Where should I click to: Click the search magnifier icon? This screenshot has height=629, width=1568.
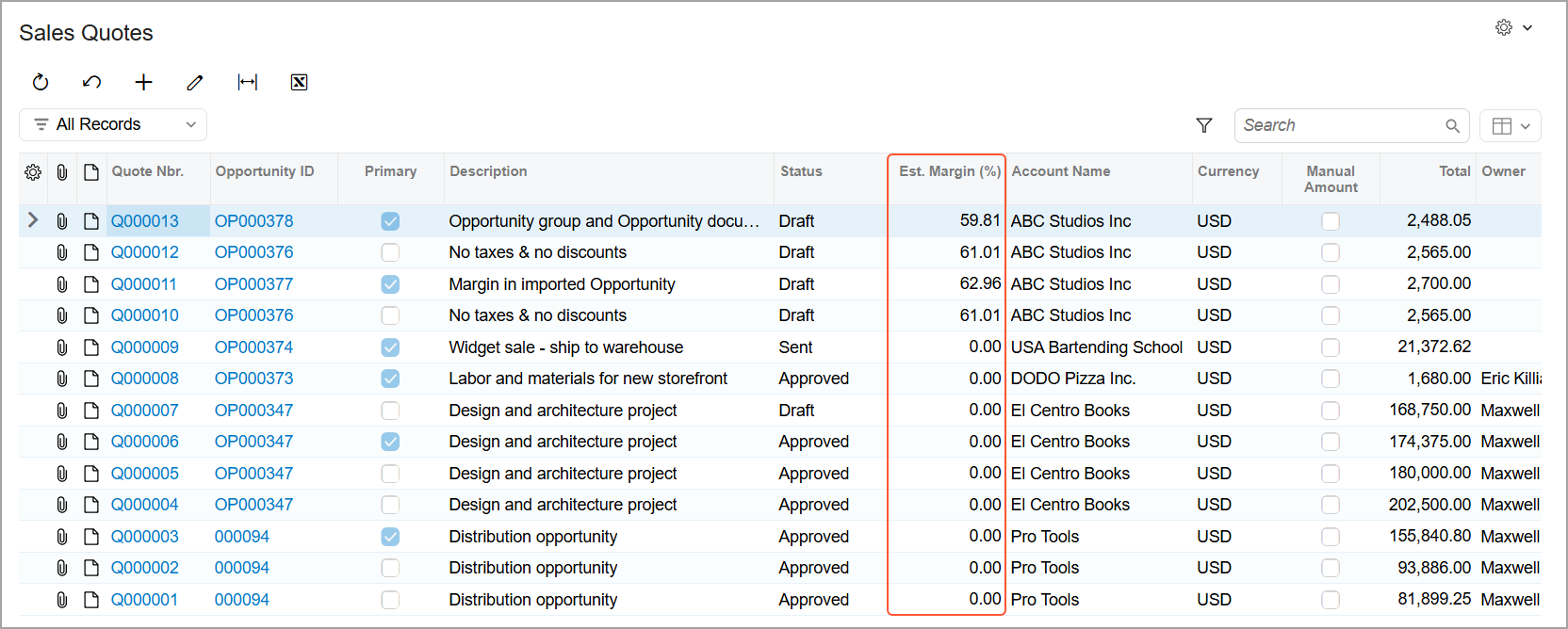coord(1452,125)
